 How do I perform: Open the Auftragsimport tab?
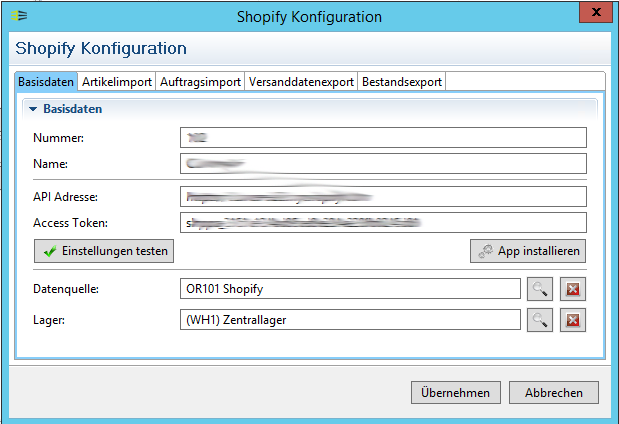tap(200, 82)
